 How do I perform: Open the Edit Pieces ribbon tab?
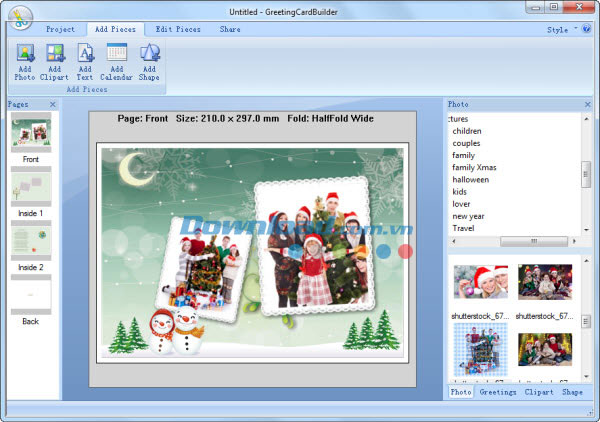[x=178, y=30]
